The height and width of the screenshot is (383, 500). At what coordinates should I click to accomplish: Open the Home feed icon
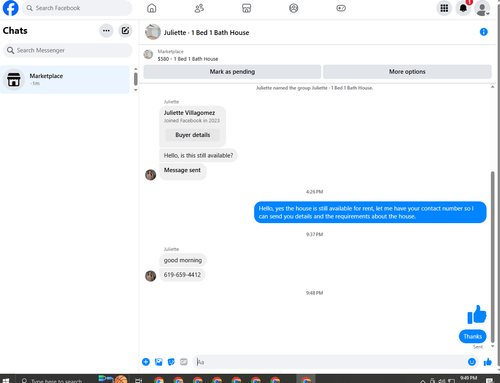point(152,8)
